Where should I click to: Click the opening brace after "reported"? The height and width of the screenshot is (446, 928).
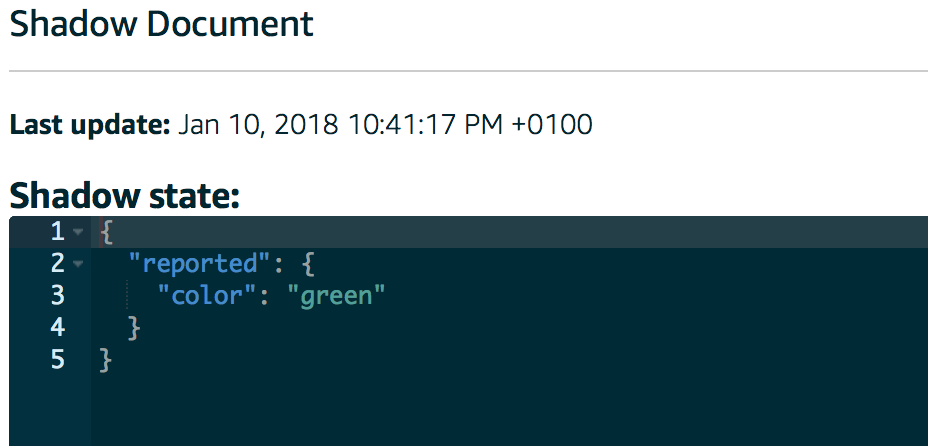click(308, 264)
